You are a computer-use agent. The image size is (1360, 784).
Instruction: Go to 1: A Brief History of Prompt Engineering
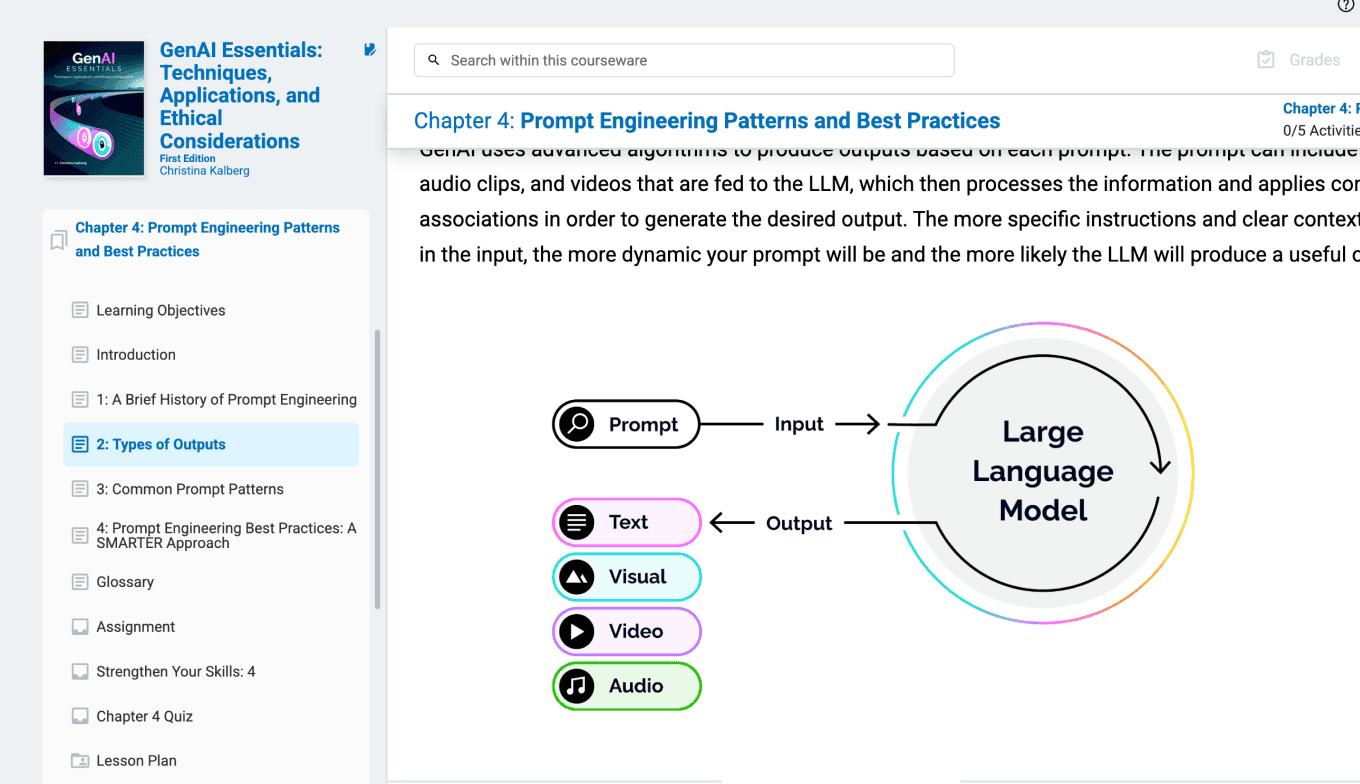[226, 399]
